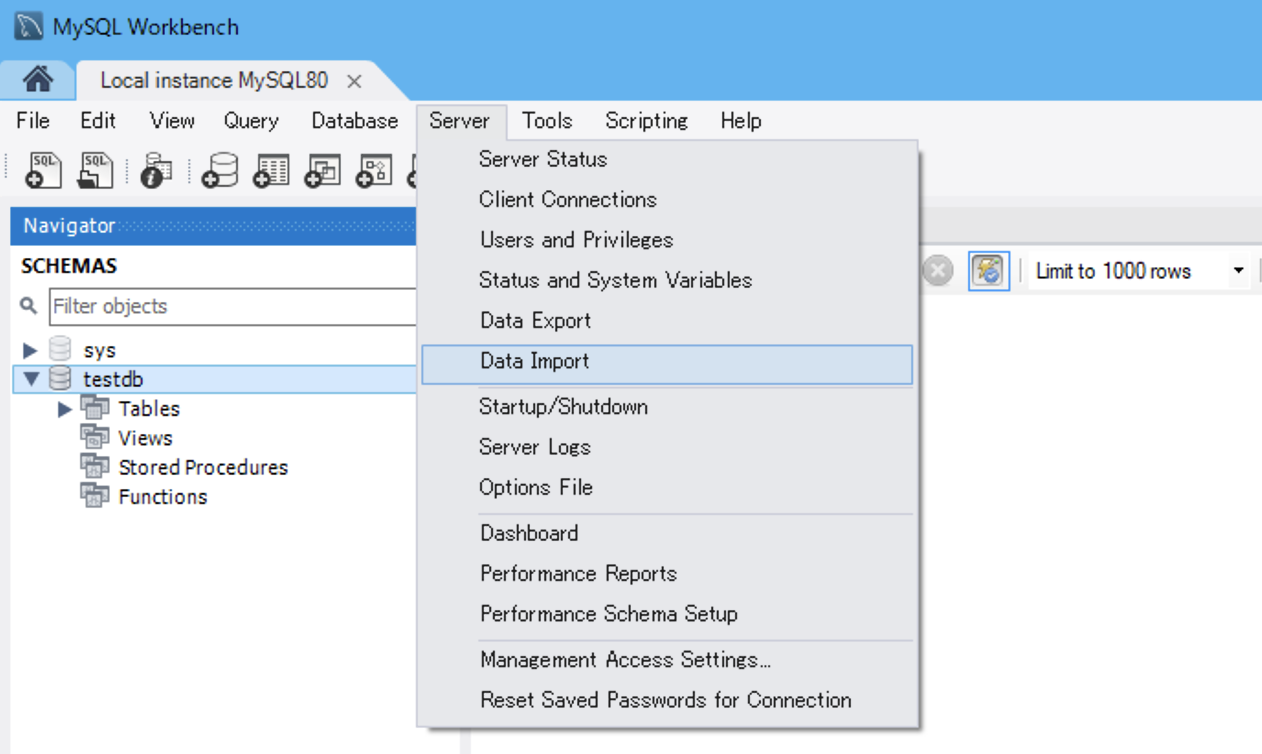Create a new view icon
Image resolution: width=1262 pixels, height=754 pixels.
pyautogui.click(x=323, y=171)
